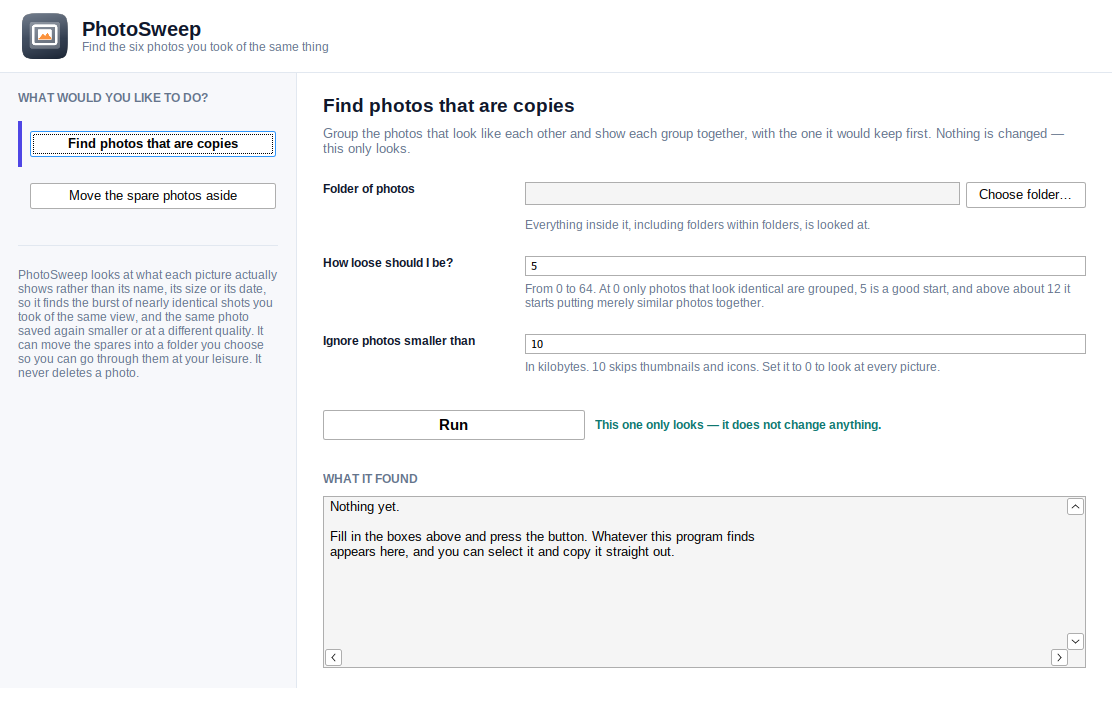
Task: Select Find photos that are copies
Action: coord(152,144)
